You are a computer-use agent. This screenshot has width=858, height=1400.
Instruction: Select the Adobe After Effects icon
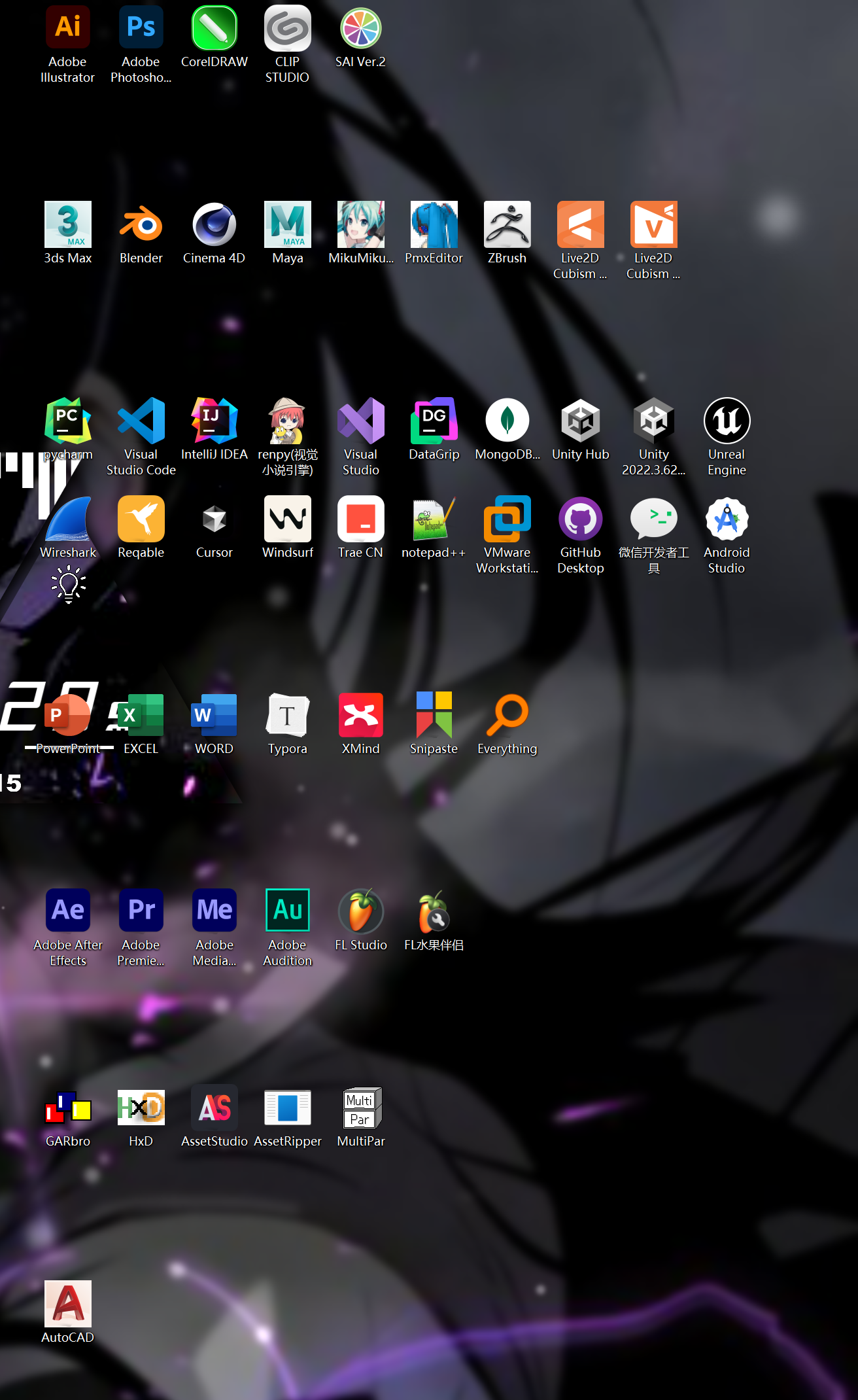point(68,911)
